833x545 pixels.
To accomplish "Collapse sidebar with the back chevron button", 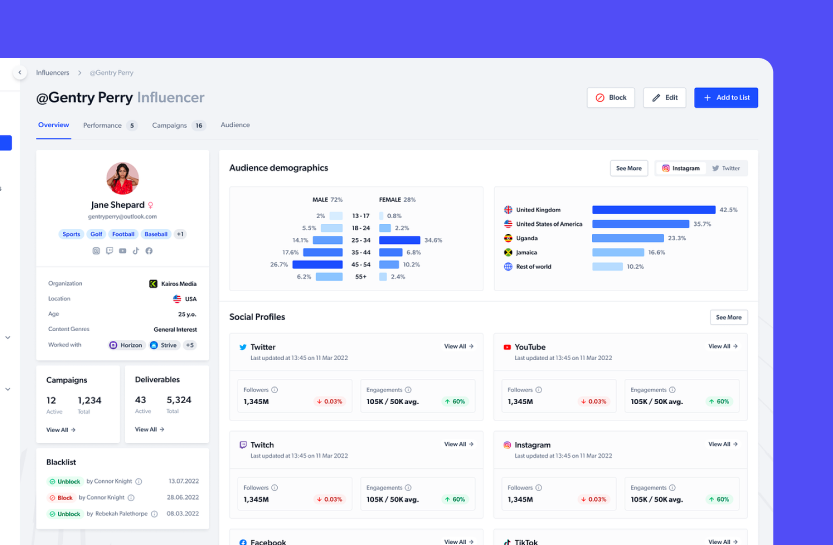I will pos(20,72).
